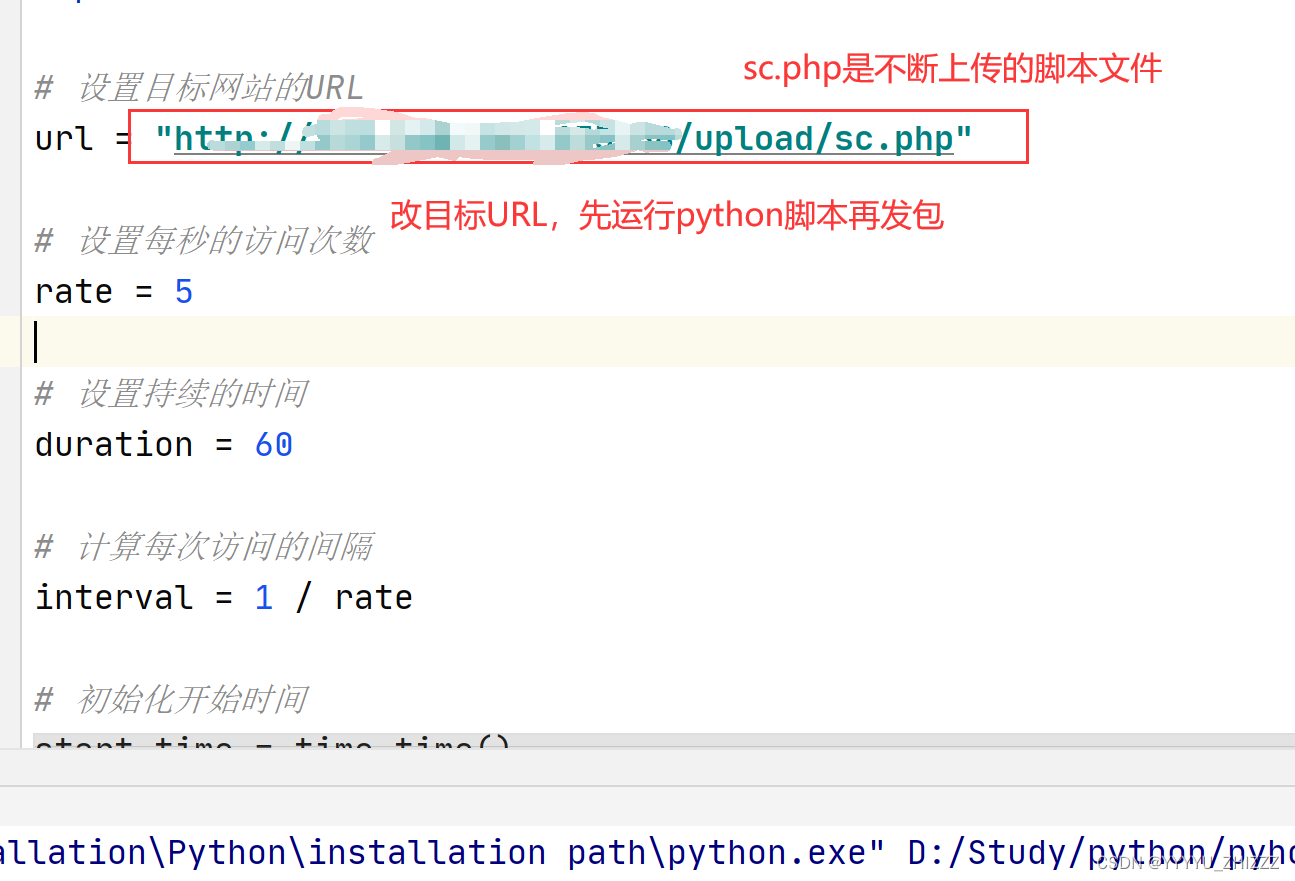This screenshot has height=881, width=1295.
Task: Click the url variable name
Action: pyautogui.click(x=62, y=138)
